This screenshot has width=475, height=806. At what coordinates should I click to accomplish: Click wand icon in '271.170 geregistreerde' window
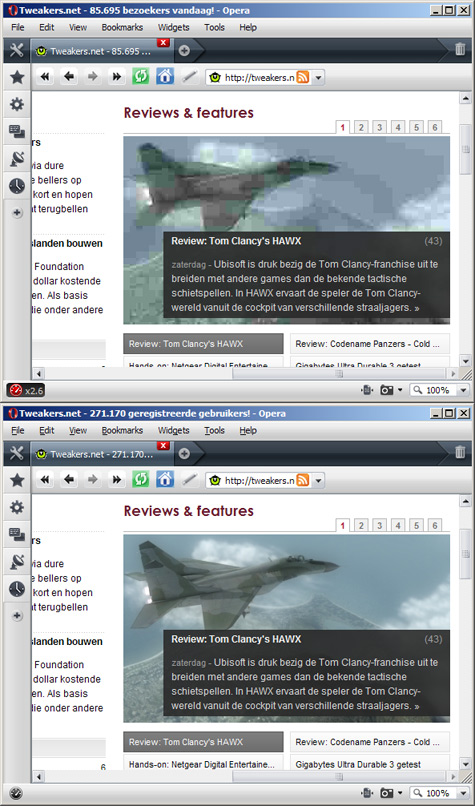[189, 480]
